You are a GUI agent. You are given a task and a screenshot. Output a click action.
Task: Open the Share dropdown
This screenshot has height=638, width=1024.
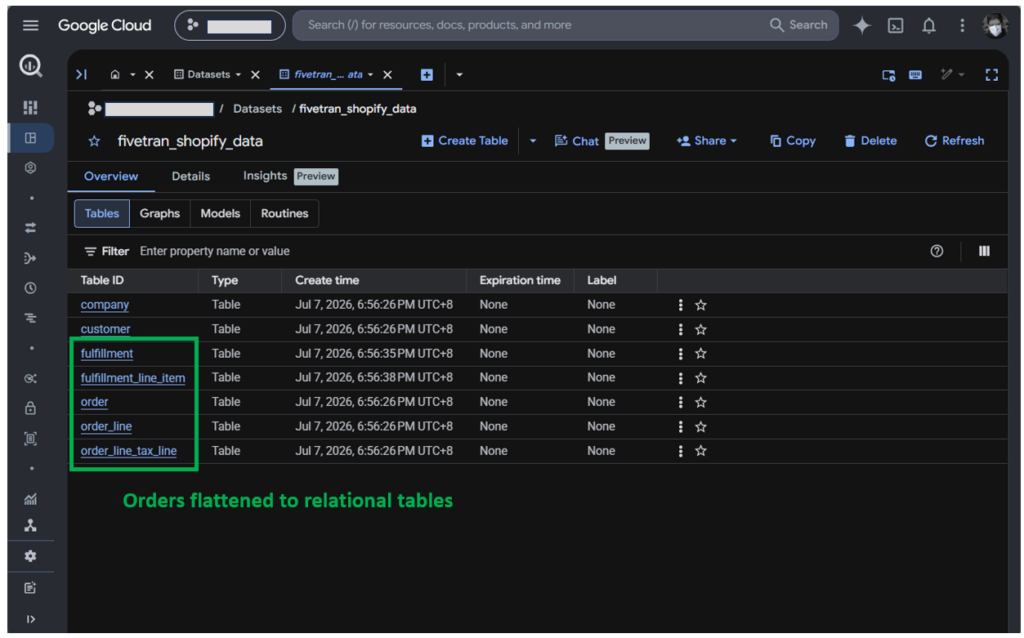tap(707, 141)
